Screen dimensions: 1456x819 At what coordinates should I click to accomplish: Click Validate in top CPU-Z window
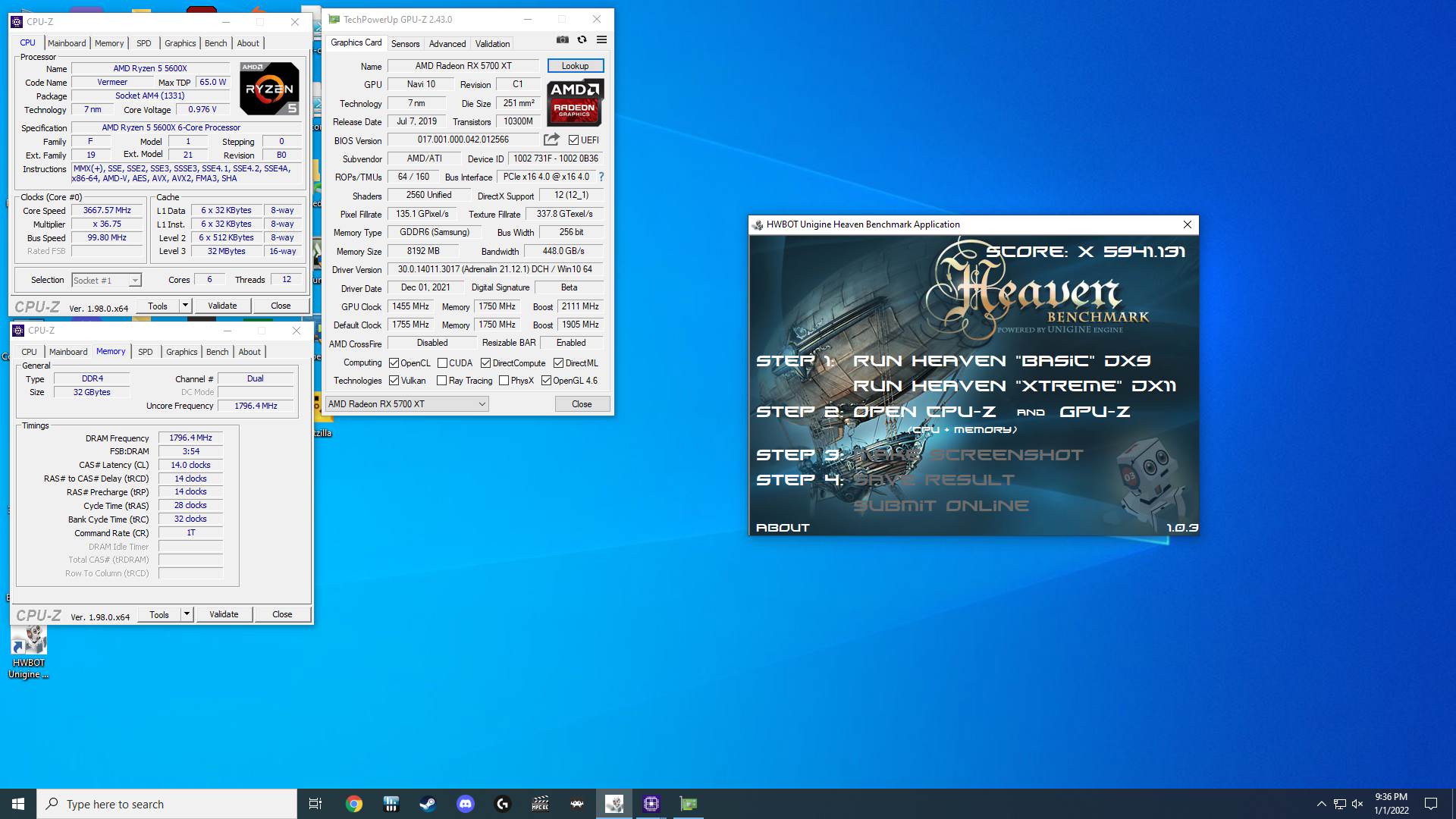pyautogui.click(x=222, y=306)
